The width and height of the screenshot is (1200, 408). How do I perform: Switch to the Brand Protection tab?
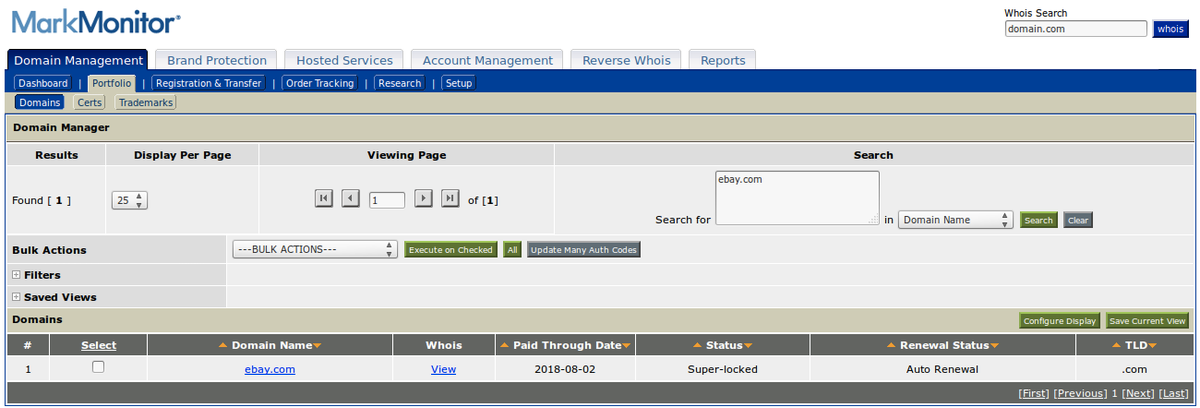tap(216, 60)
